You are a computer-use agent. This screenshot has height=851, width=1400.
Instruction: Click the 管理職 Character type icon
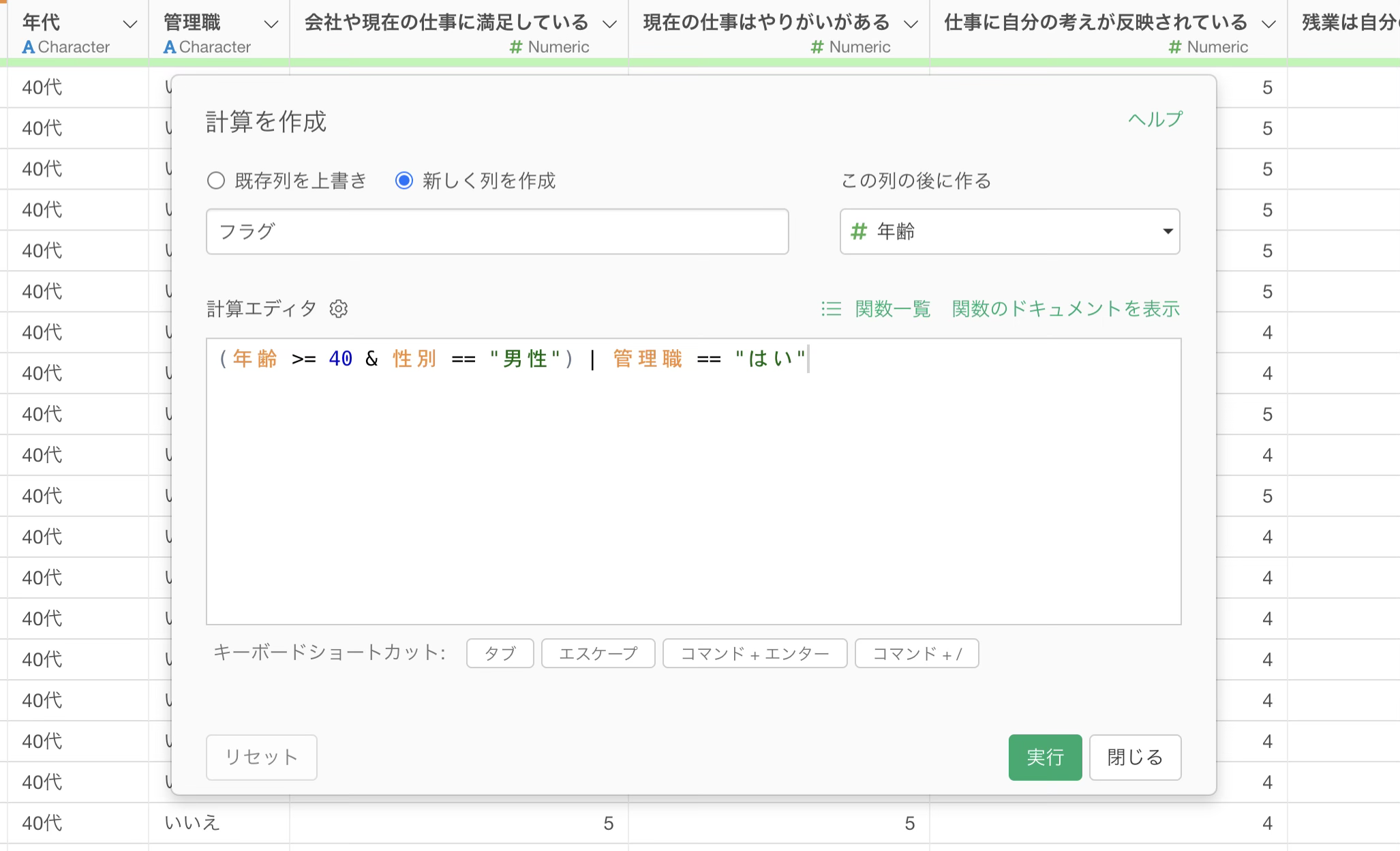click(x=170, y=47)
